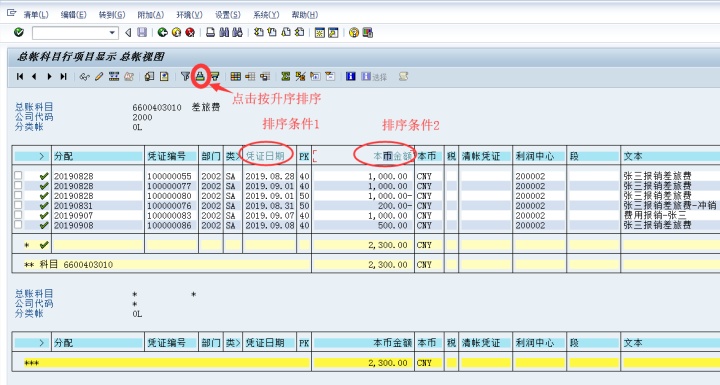Open the 转到(G) menu
720x385 pixels.
click(x=112, y=15)
